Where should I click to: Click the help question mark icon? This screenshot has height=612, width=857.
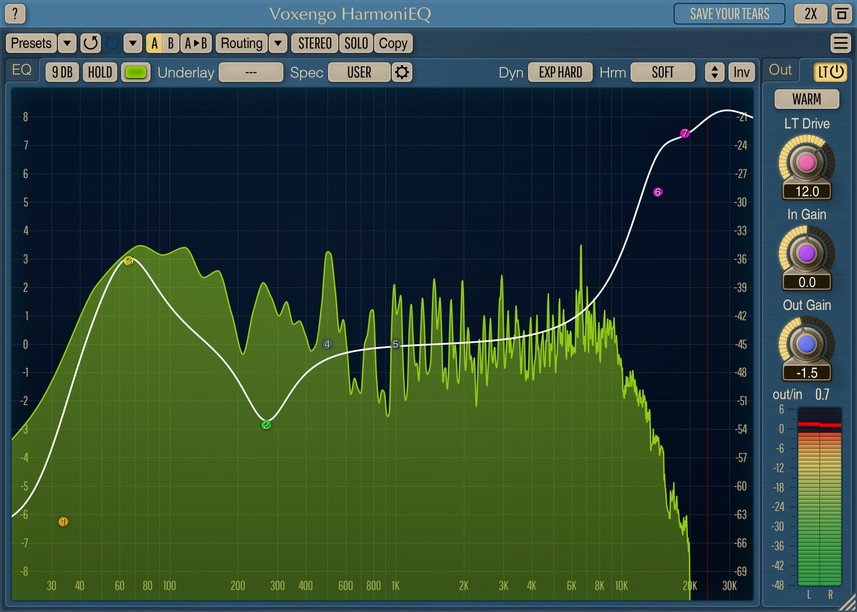pyautogui.click(x=16, y=14)
